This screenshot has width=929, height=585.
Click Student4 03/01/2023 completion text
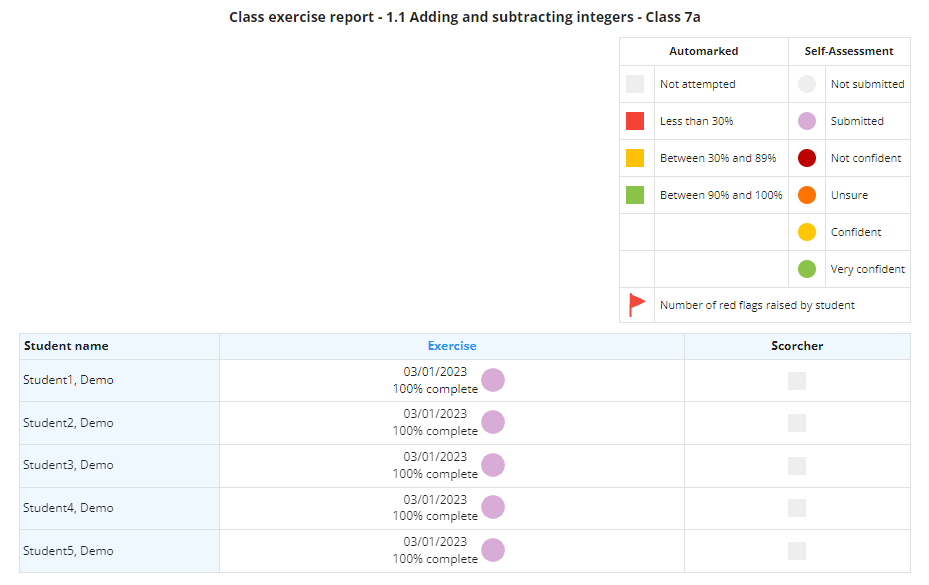point(435,508)
